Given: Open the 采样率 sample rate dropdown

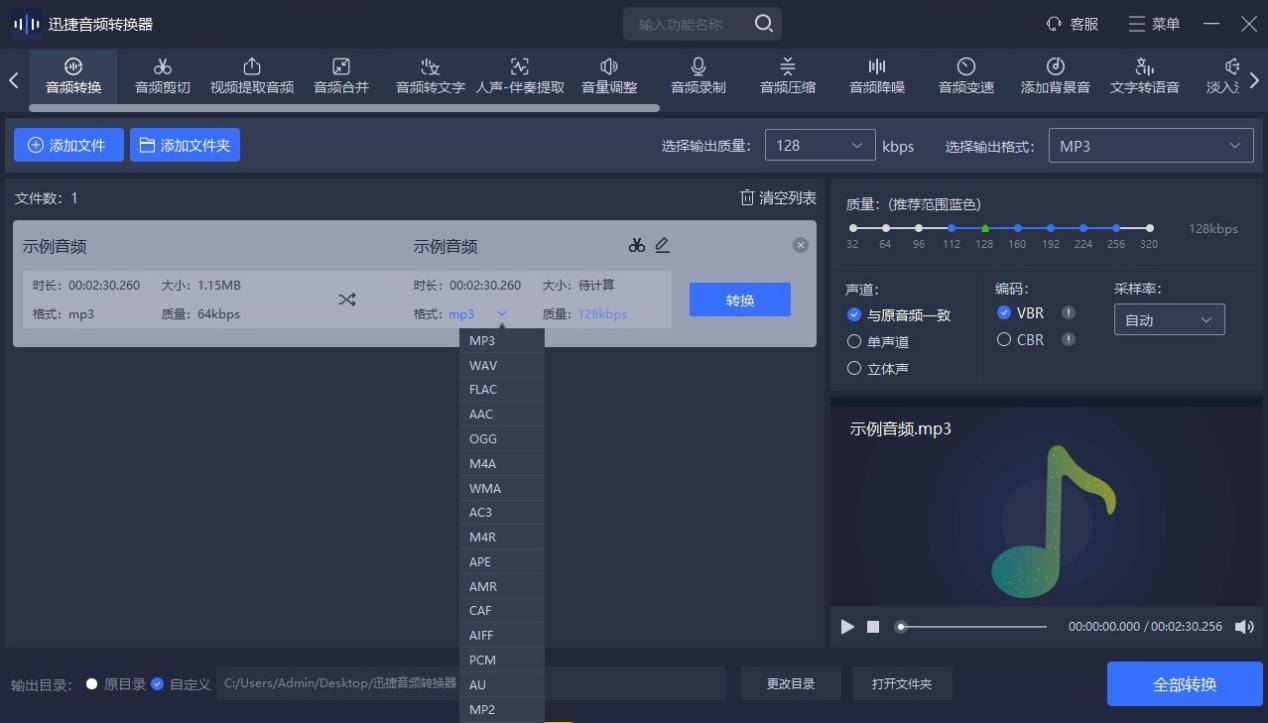Looking at the screenshot, I should (x=1168, y=319).
